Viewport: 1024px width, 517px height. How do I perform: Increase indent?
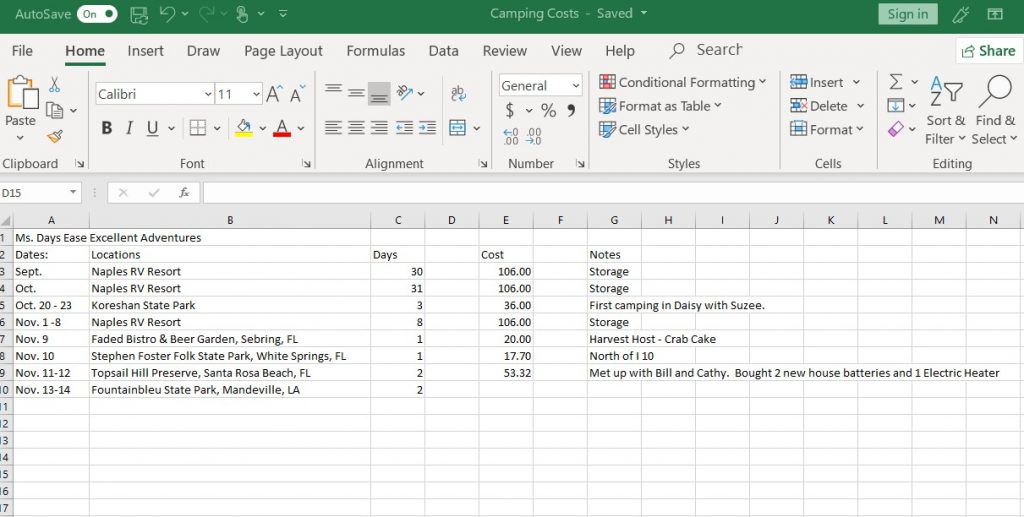[428, 128]
